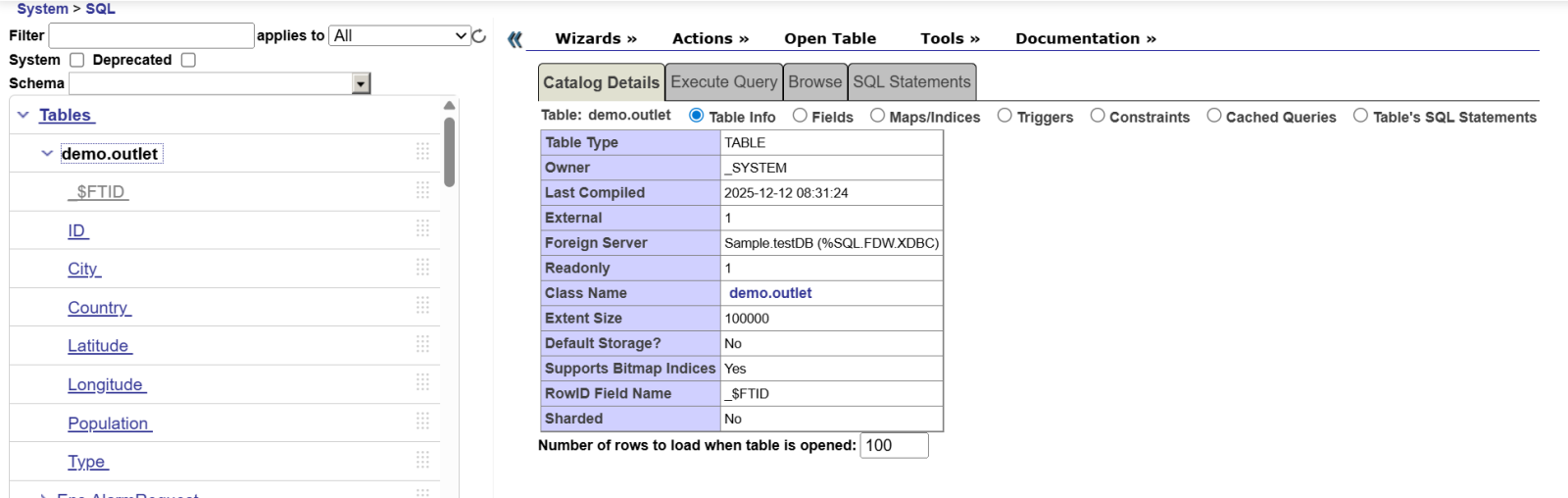Viewport: 1568px width, 498px height.
Task: Open the Wizards menu
Action: (595, 38)
